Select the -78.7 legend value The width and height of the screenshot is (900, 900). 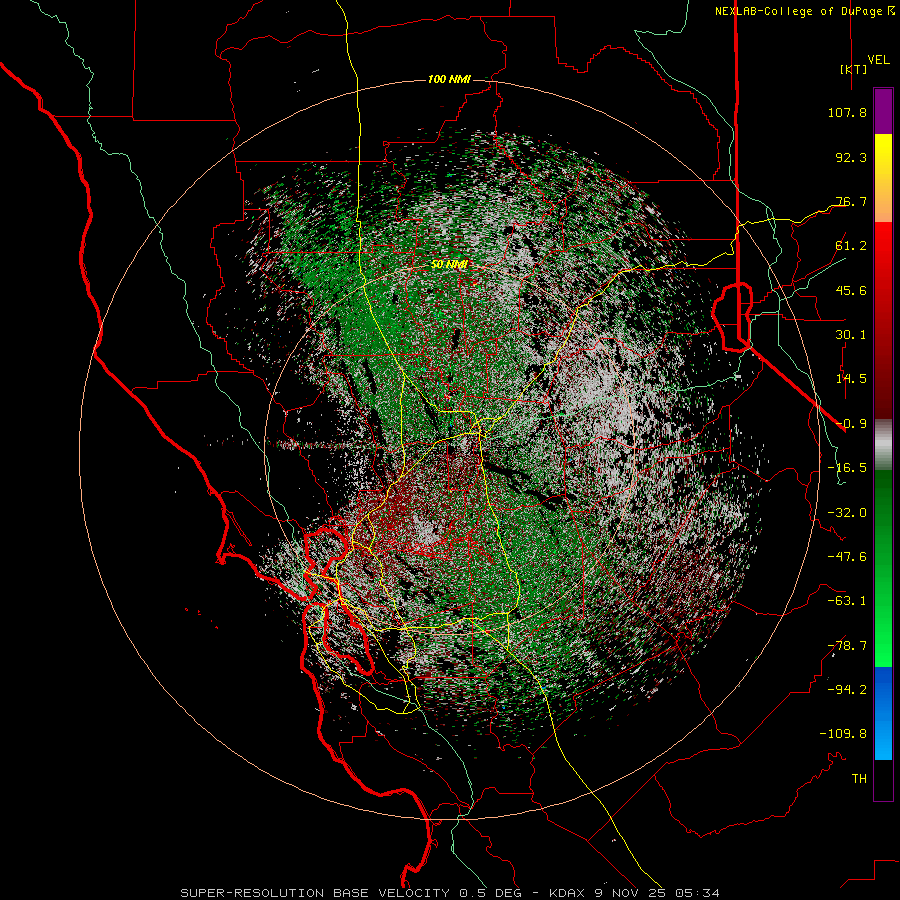(847, 646)
